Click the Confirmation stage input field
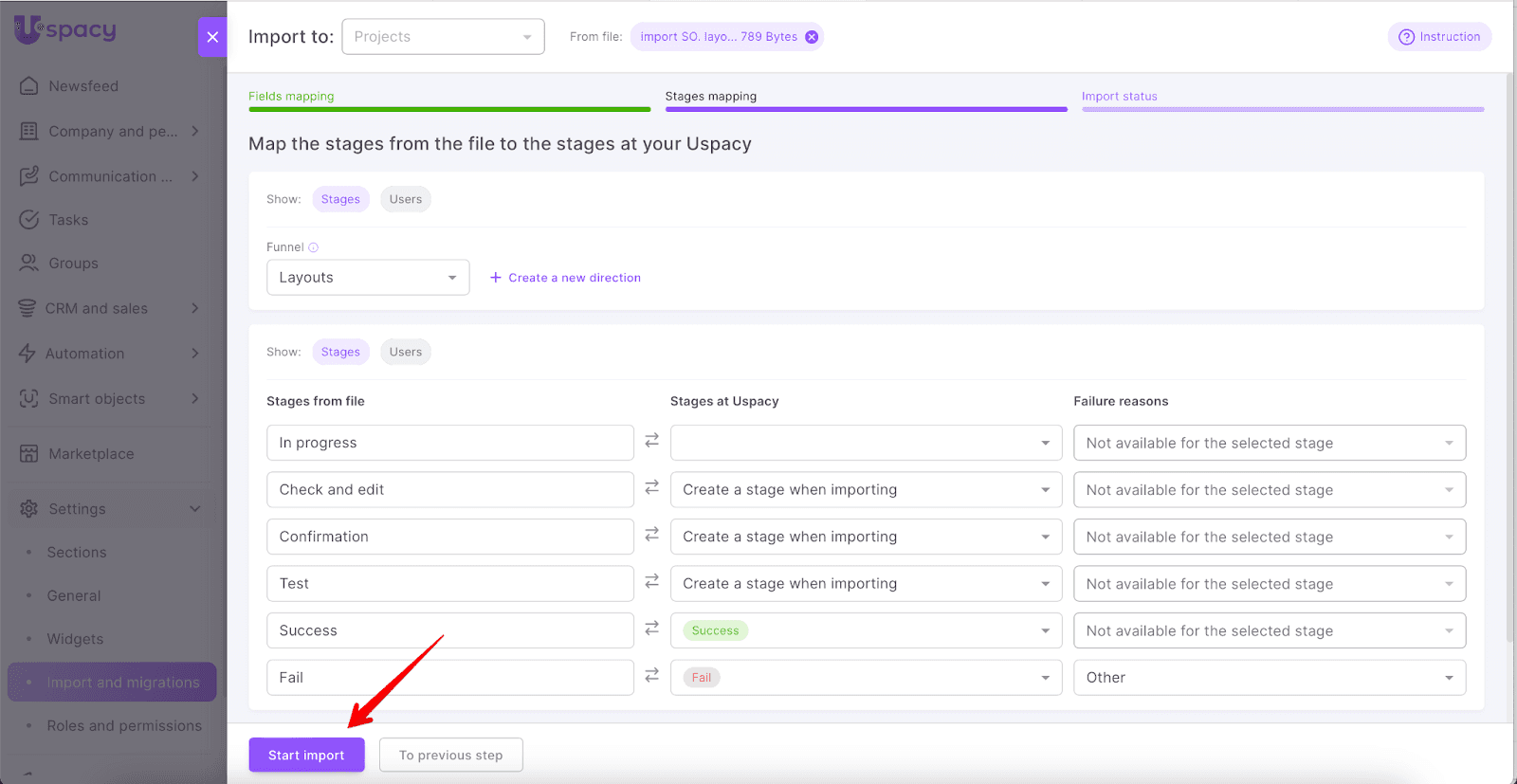The width and height of the screenshot is (1517, 784). tap(449, 537)
